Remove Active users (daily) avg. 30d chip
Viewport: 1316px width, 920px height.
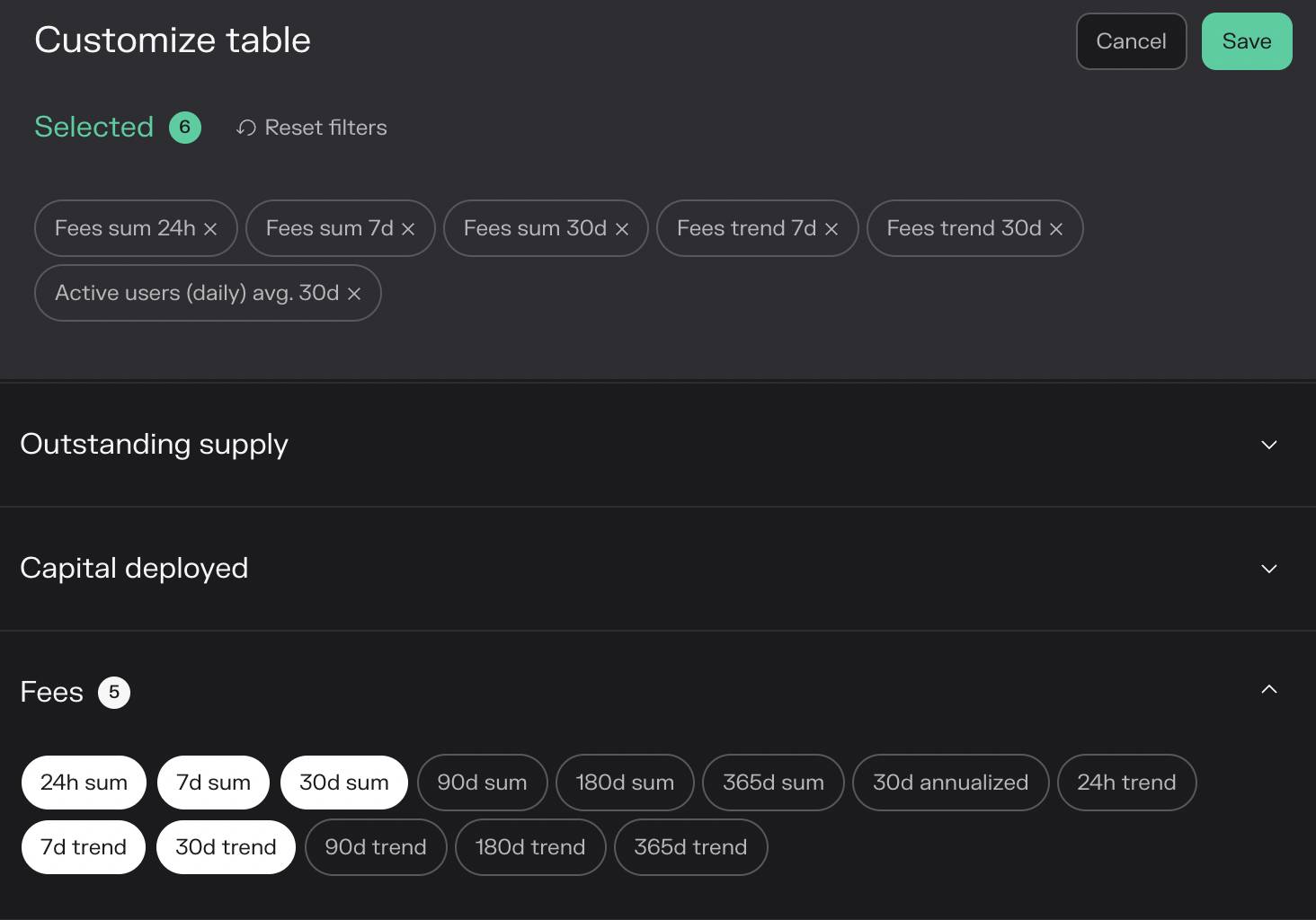[x=354, y=294]
